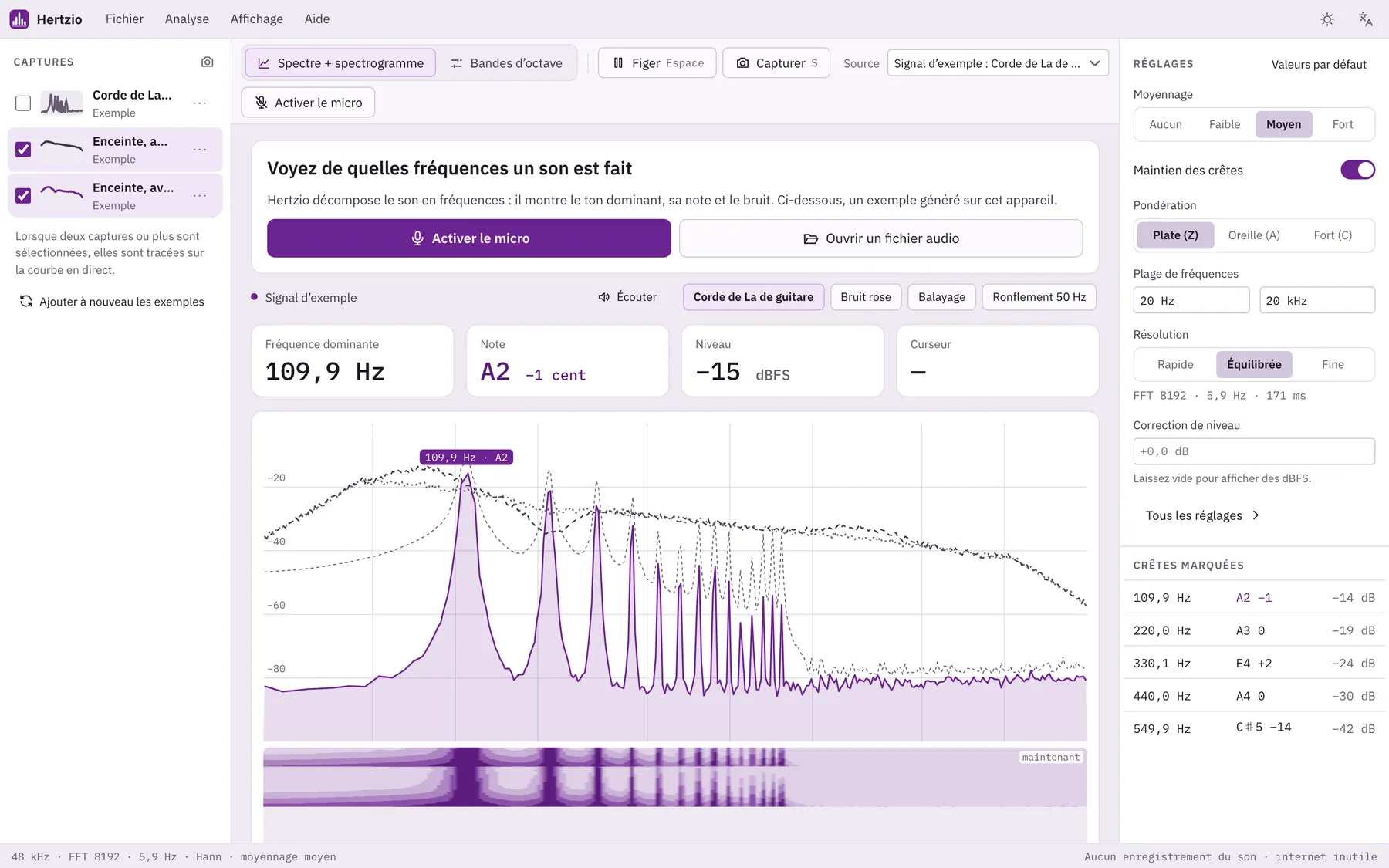1389x868 pixels.
Task: Toggle Maintien des crêtes switch off
Action: pyautogui.click(x=1358, y=170)
